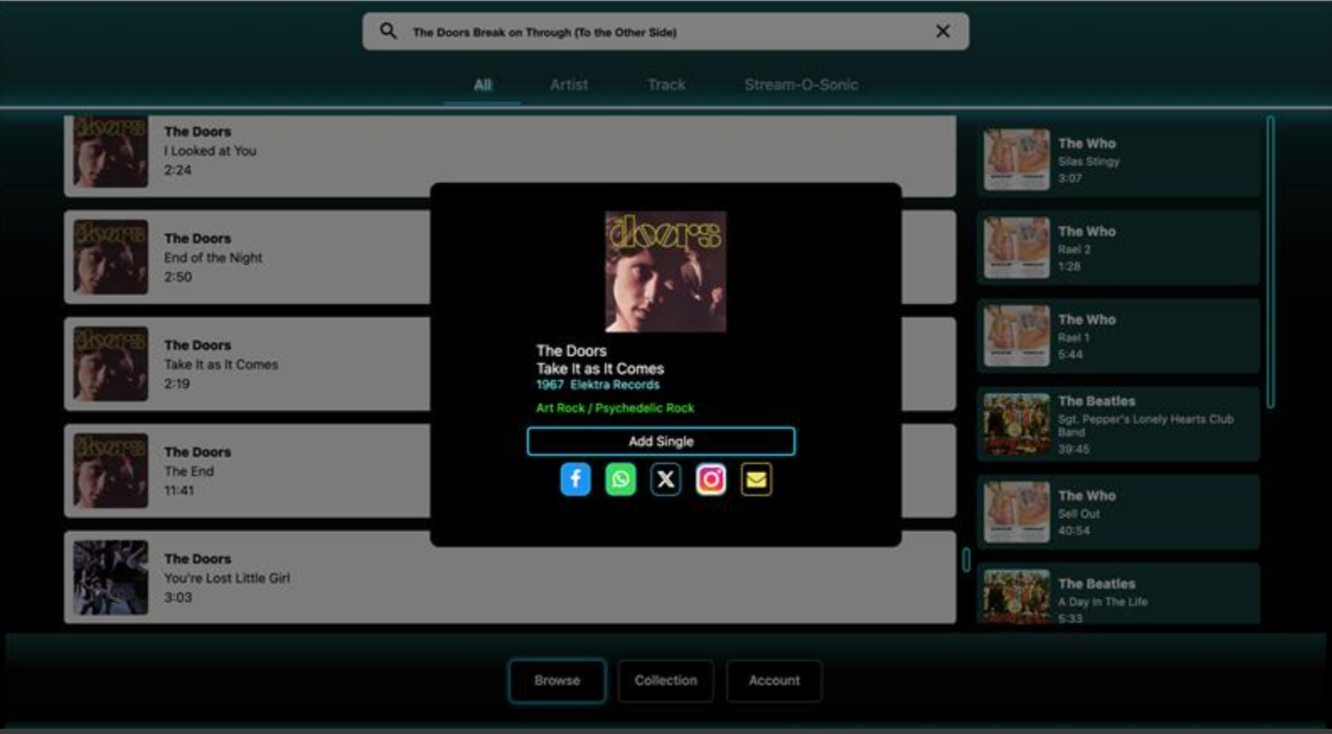Share the single by email
The image size is (1332, 734).
756,480
